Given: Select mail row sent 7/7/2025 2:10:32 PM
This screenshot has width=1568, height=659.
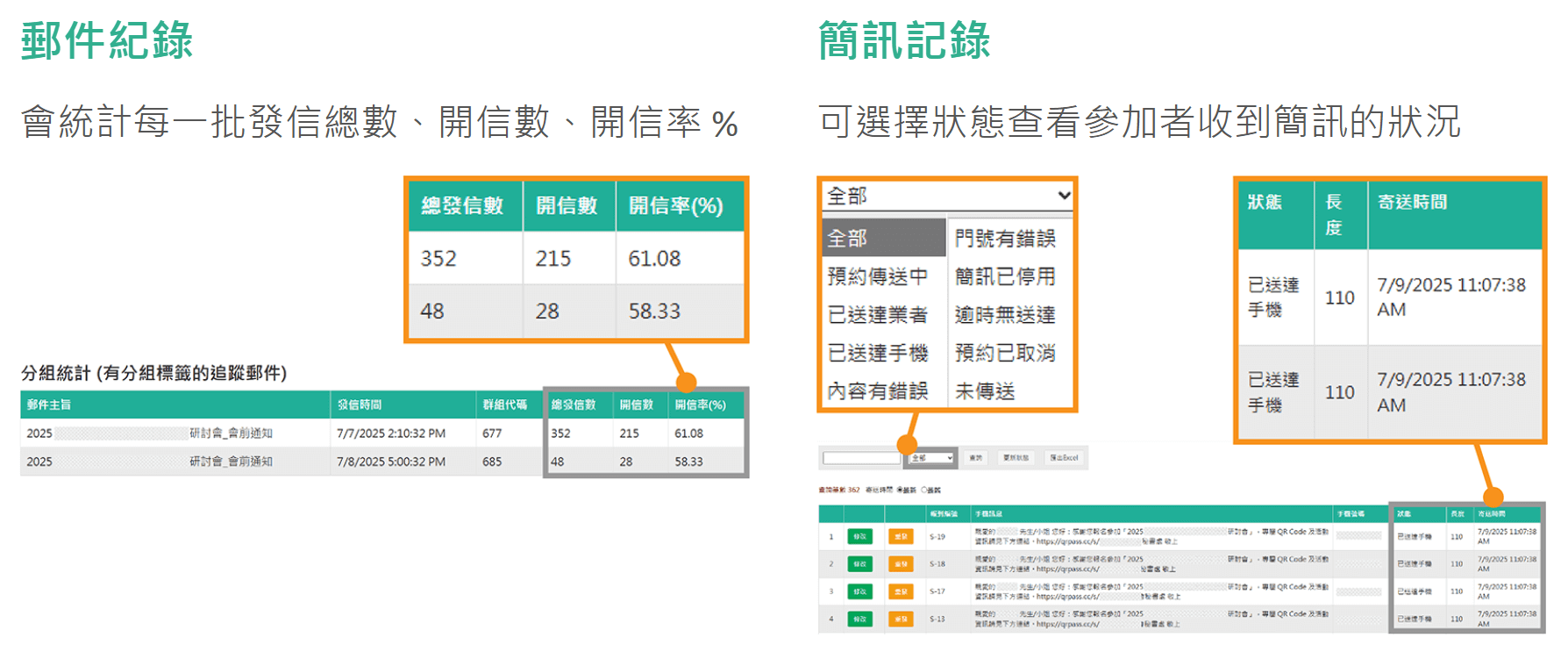Looking at the screenshot, I should click(390, 433).
